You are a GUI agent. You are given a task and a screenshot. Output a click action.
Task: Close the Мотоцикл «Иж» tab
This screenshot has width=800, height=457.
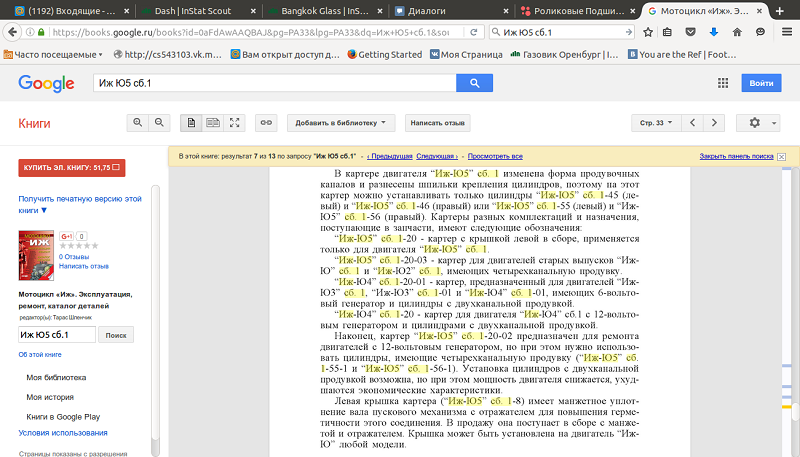[x=759, y=11]
